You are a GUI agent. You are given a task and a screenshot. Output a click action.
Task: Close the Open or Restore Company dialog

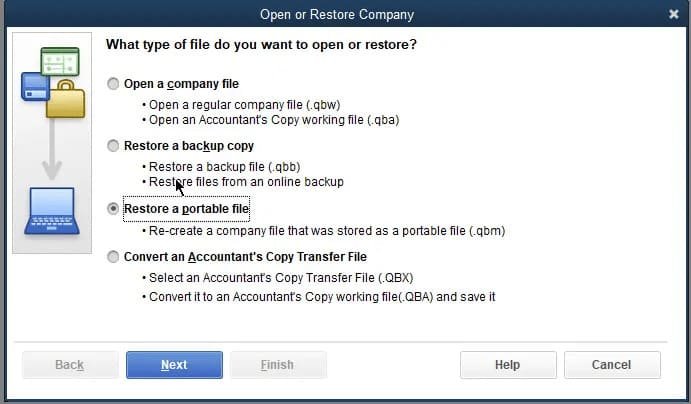click(673, 14)
